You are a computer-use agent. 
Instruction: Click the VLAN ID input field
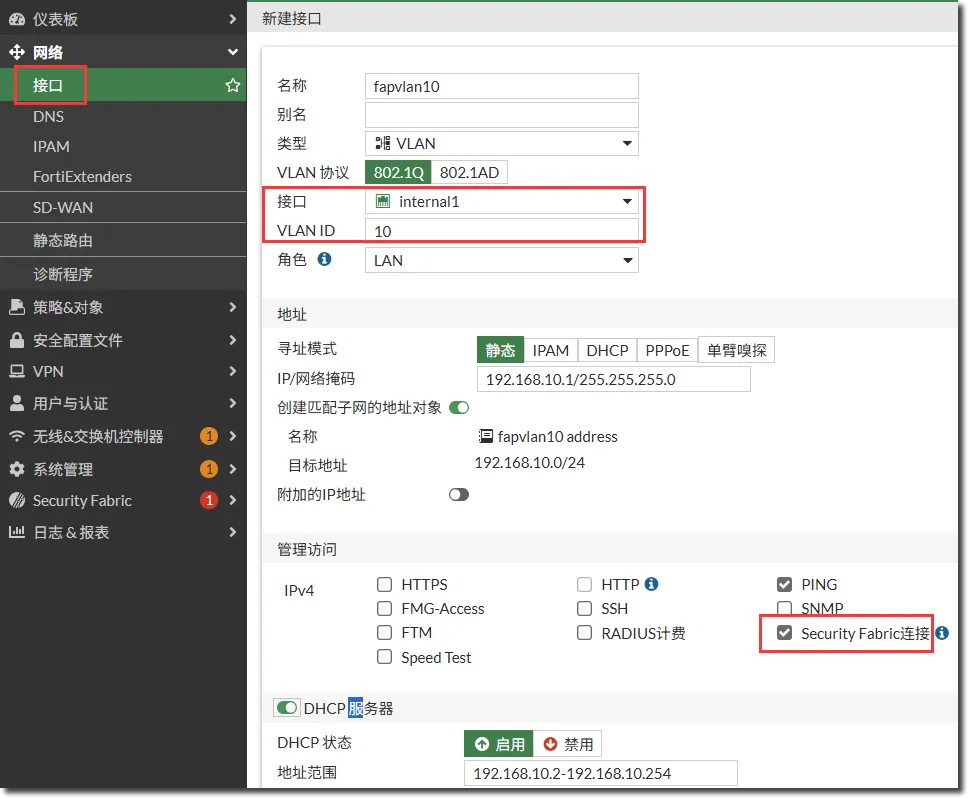502,230
